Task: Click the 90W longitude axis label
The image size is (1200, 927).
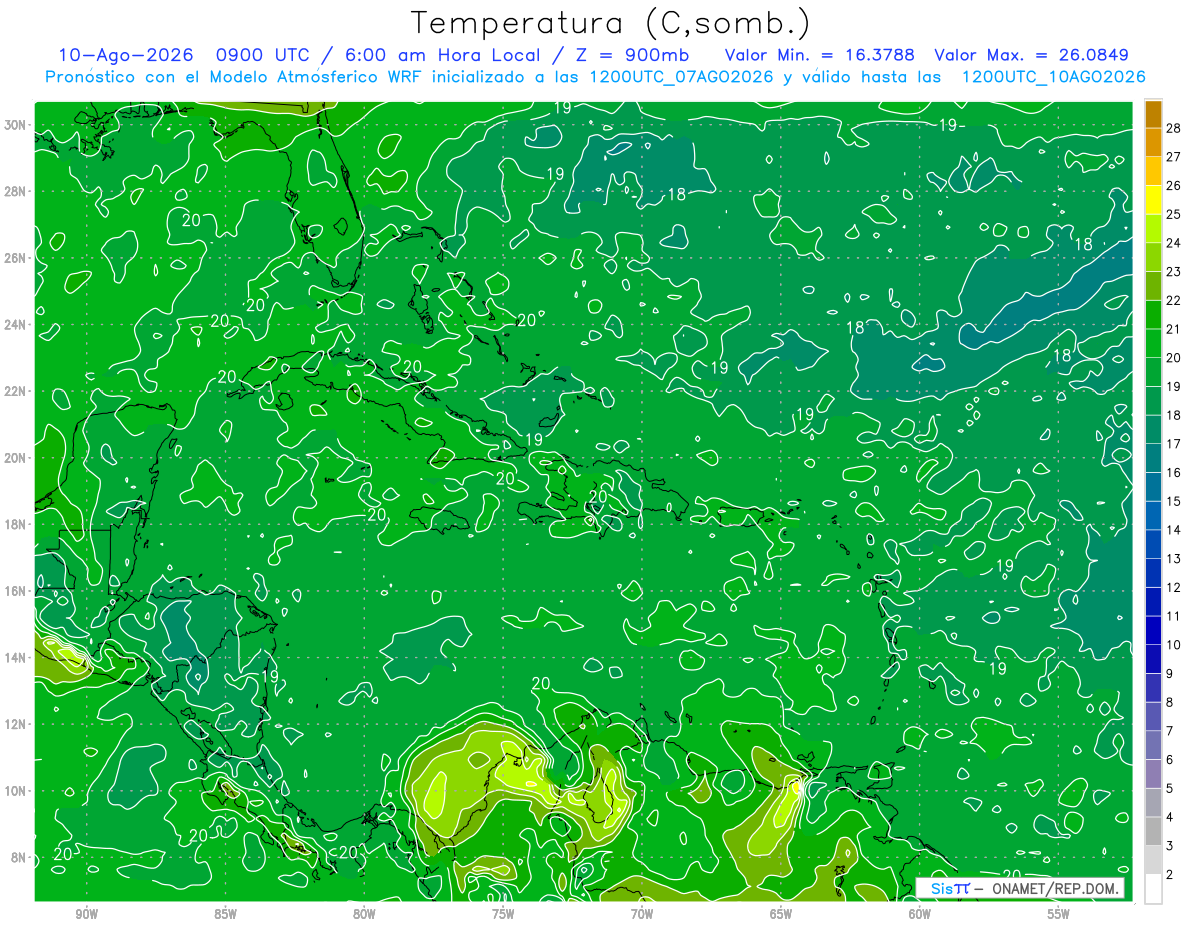Action: tap(86, 914)
